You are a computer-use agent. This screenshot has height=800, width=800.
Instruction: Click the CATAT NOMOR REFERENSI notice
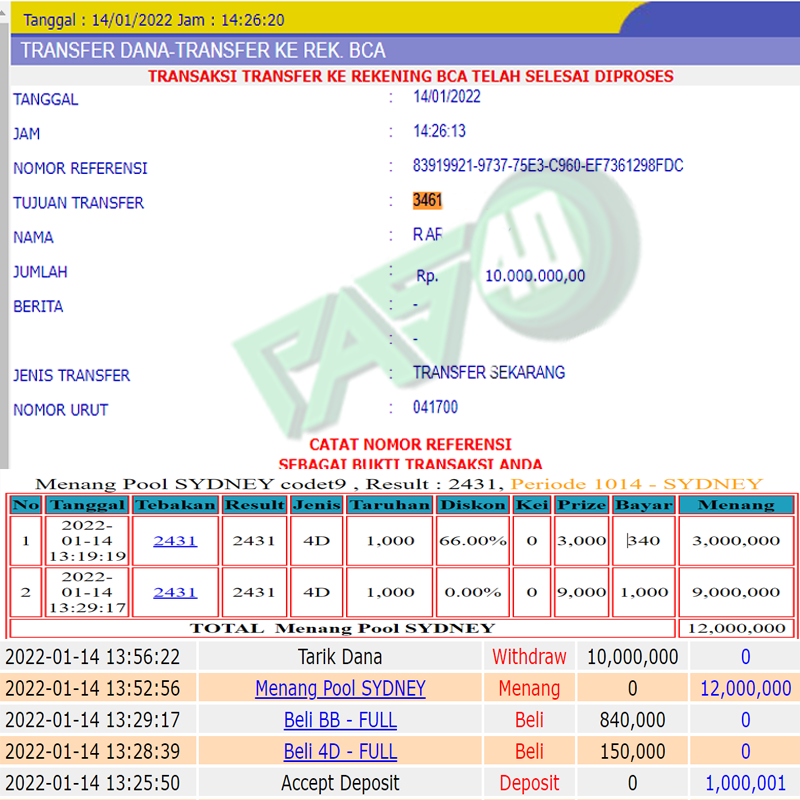[x=410, y=444]
